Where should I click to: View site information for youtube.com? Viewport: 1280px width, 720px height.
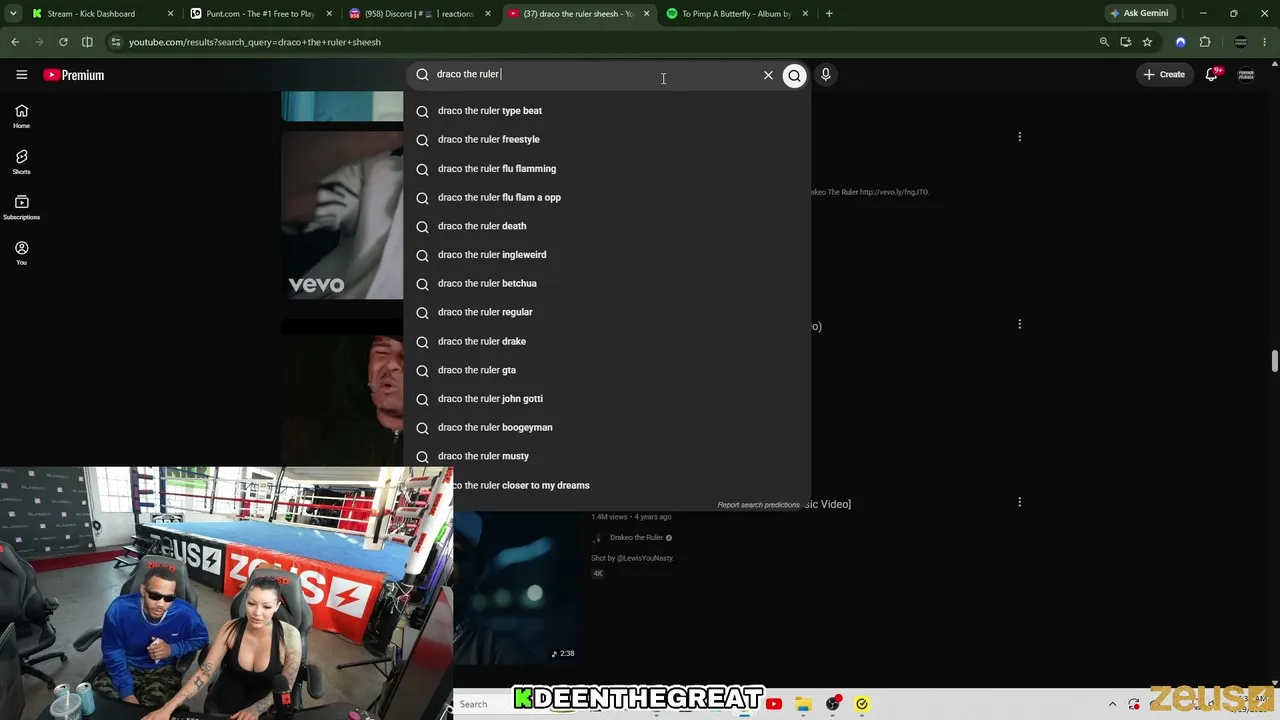pos(116,42)
